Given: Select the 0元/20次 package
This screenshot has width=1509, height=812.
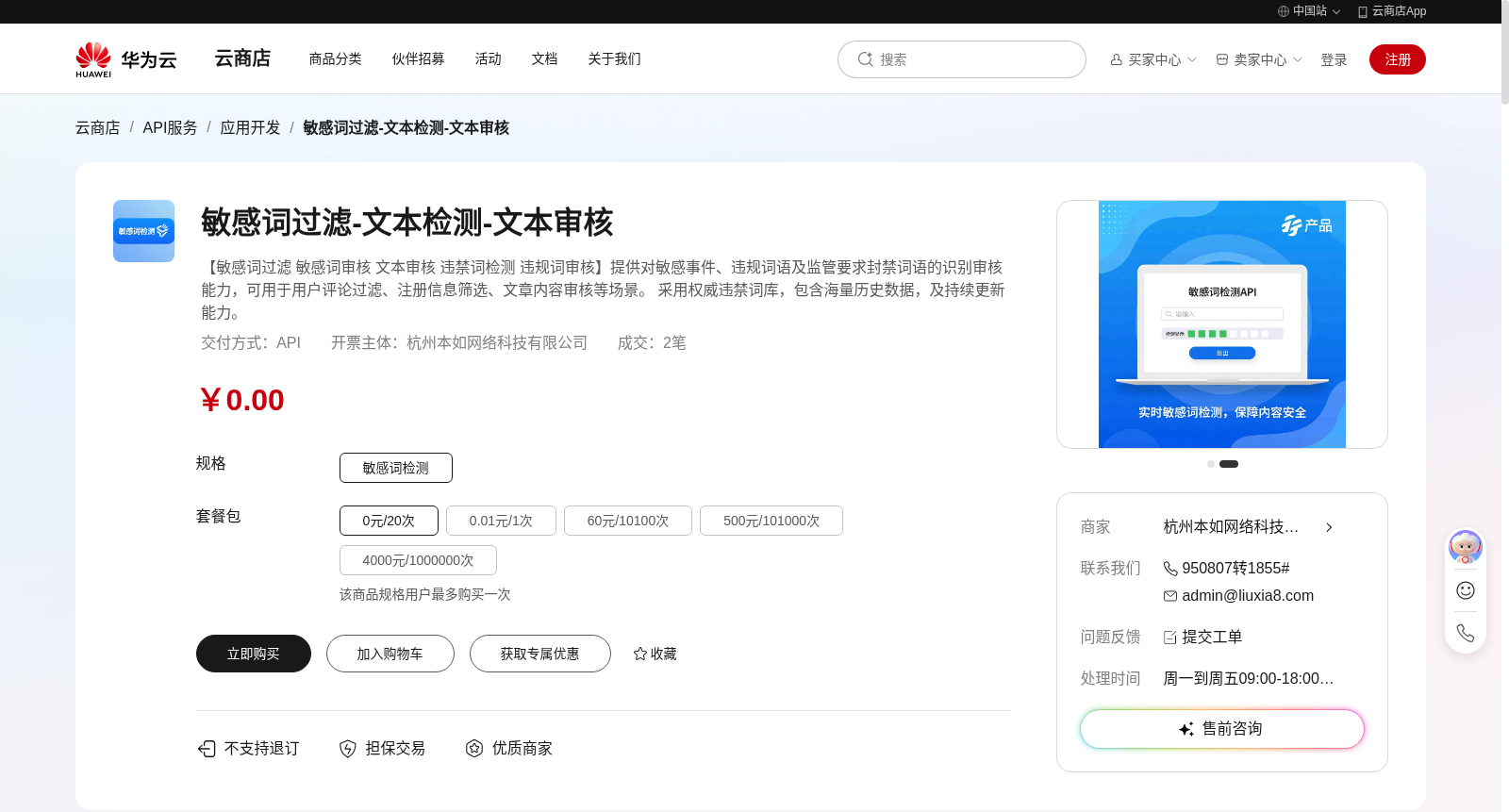Looking at the screenshot, I should tap(389, 521).
